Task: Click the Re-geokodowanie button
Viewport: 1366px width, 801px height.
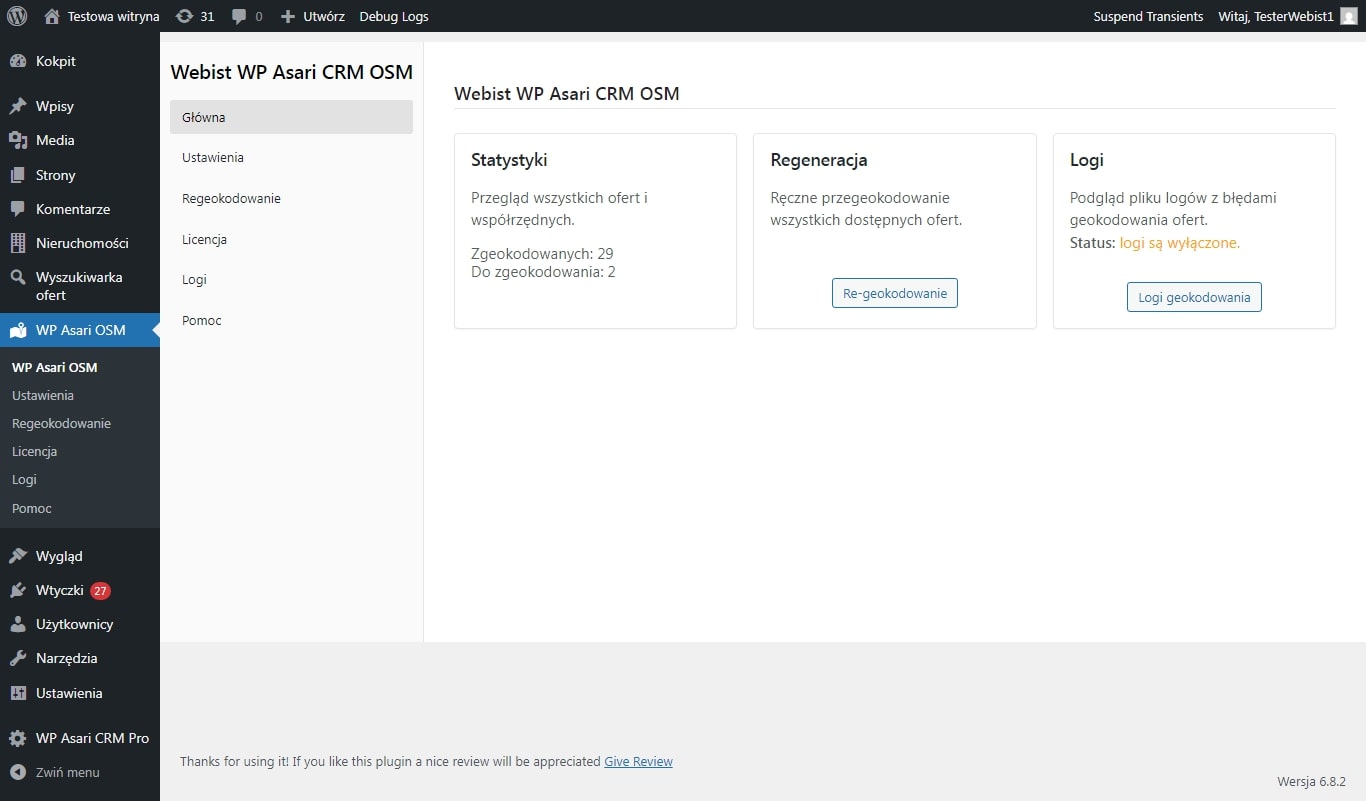Action: coord(894,293)
